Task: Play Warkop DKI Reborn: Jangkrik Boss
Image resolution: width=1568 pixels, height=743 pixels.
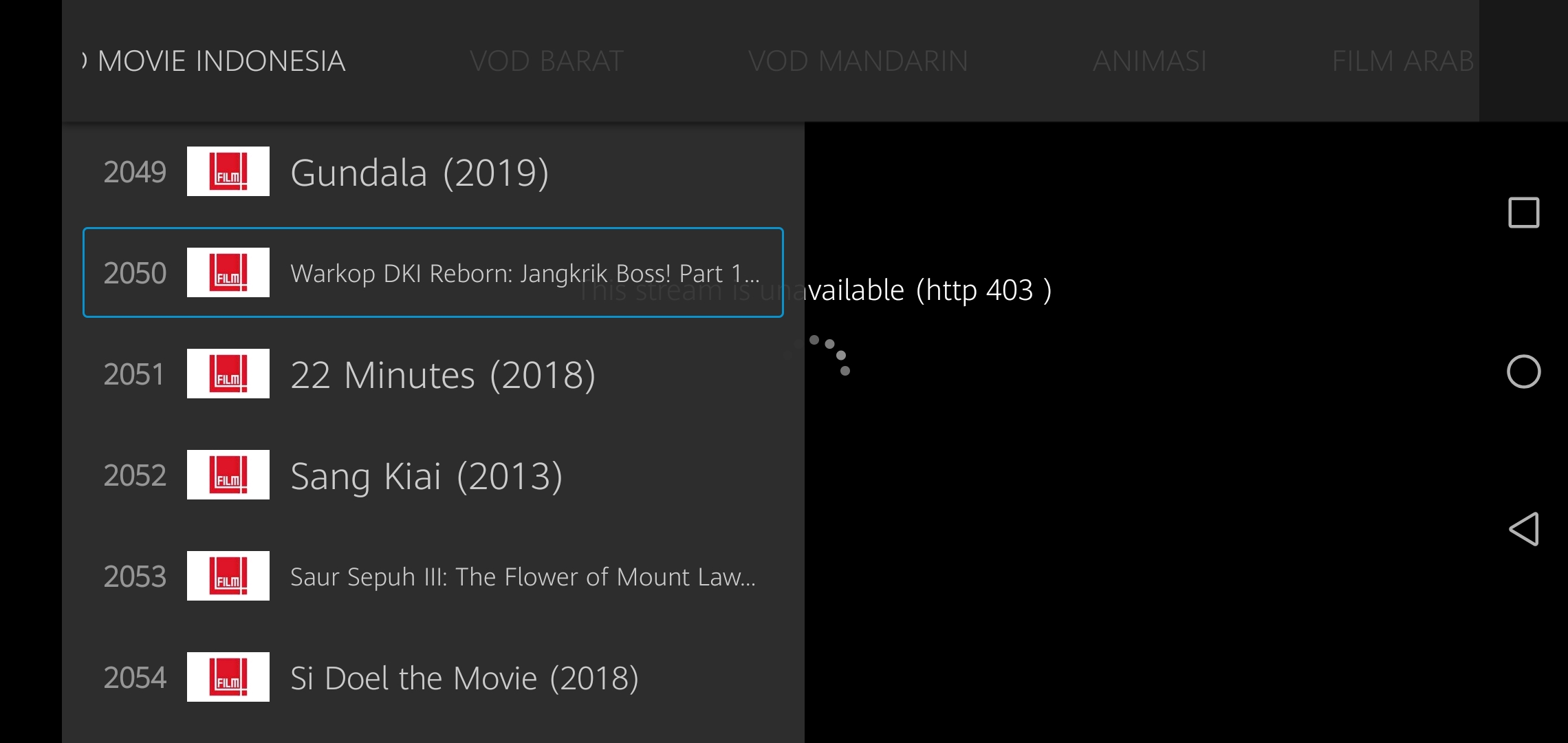Action: pos(525,273)
